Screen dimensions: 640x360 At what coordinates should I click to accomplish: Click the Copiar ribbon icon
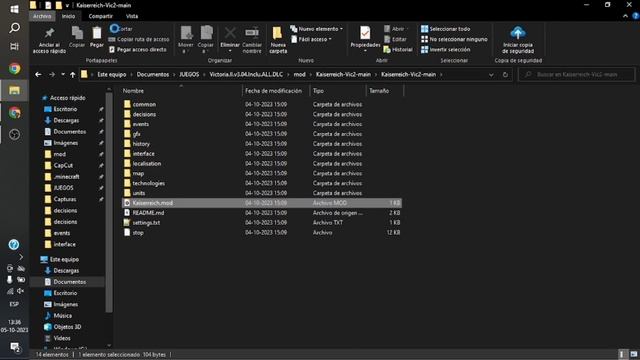coord(77,37)
